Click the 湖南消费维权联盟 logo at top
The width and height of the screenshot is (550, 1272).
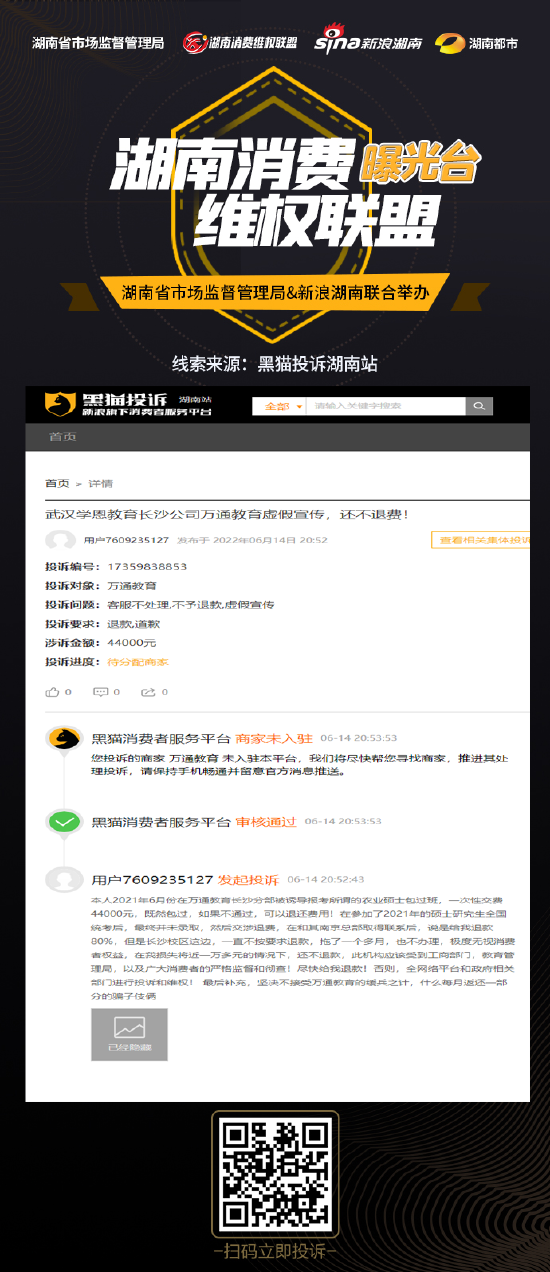click(x=240, y=43)
